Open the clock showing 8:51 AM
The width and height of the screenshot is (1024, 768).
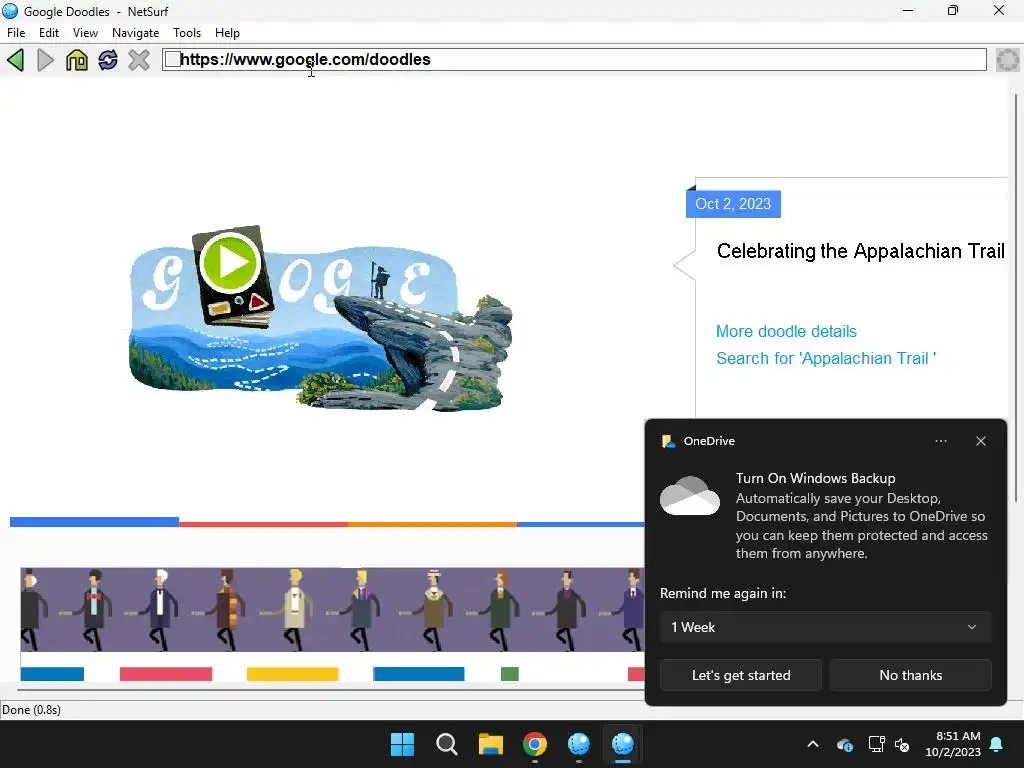point(953,744)
